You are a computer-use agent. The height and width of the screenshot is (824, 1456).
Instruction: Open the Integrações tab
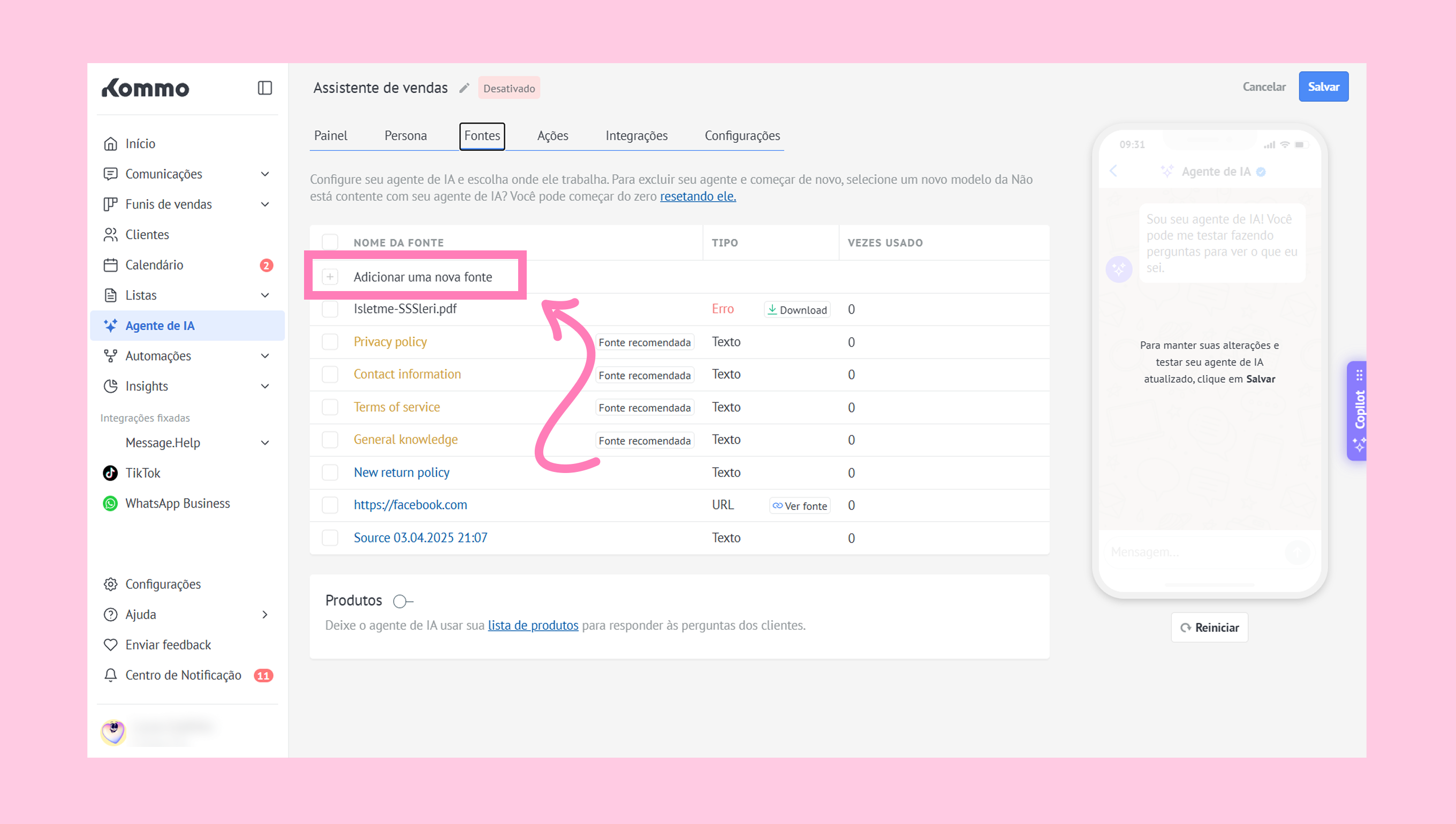point(636,136)
